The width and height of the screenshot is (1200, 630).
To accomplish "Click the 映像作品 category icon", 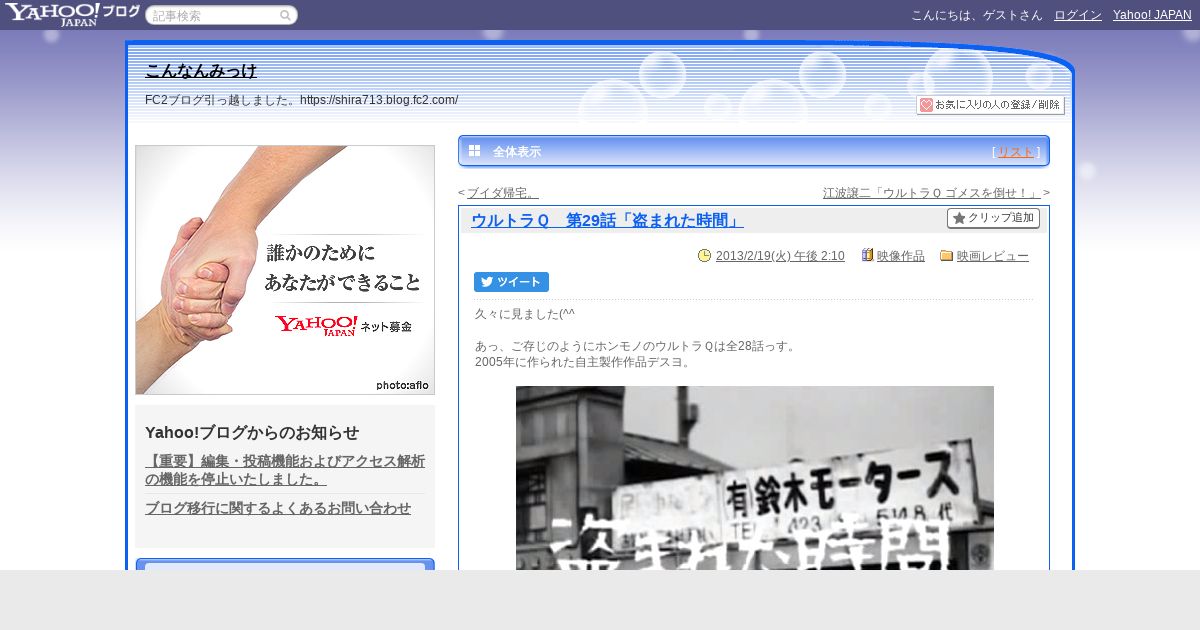I will 867,256.
